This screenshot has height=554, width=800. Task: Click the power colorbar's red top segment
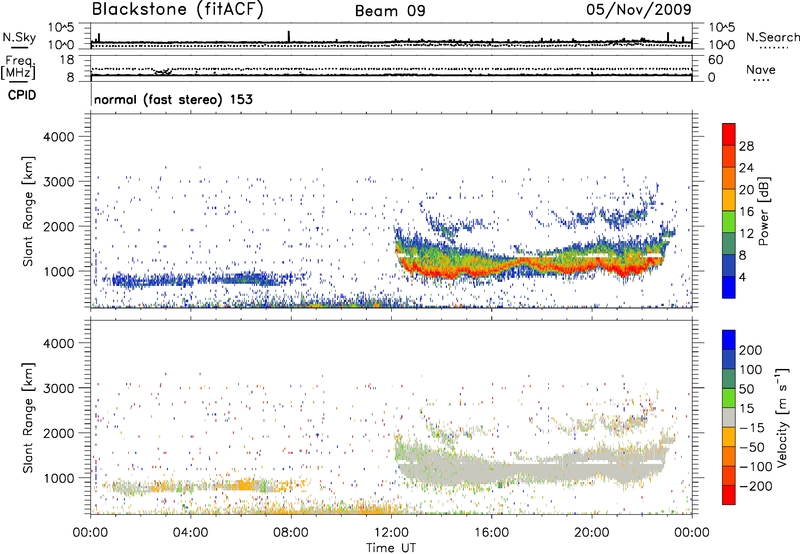[729, 134]
